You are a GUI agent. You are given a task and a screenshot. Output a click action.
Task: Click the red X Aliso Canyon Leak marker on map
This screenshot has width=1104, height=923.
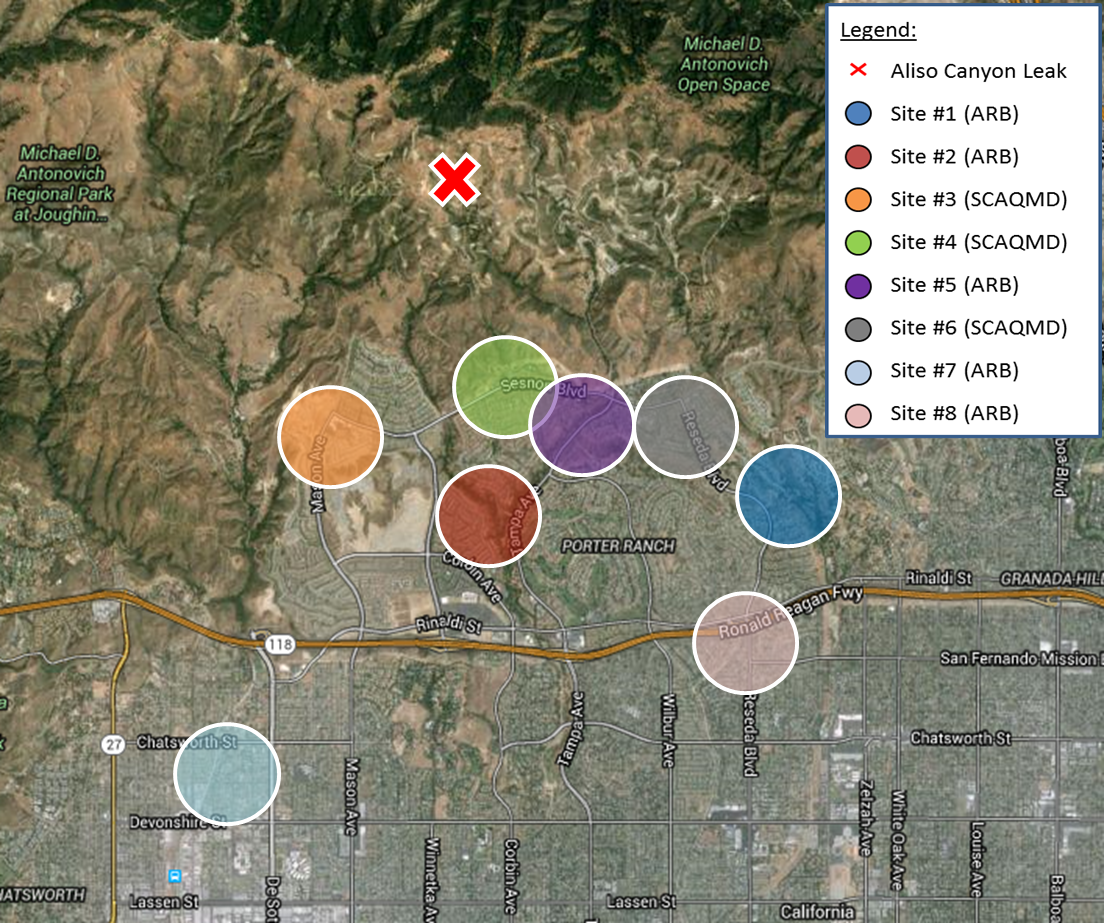point(455,180)
